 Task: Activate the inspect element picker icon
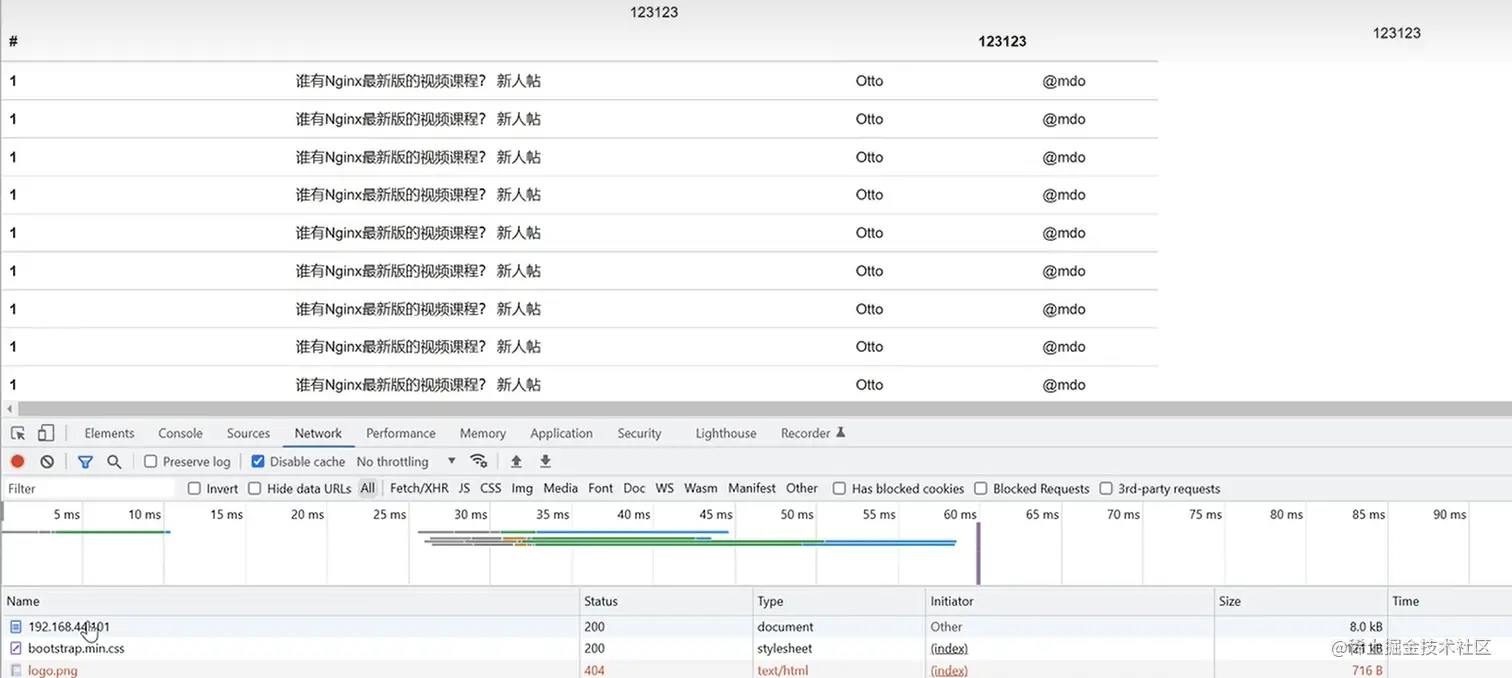tap(18, 433)
